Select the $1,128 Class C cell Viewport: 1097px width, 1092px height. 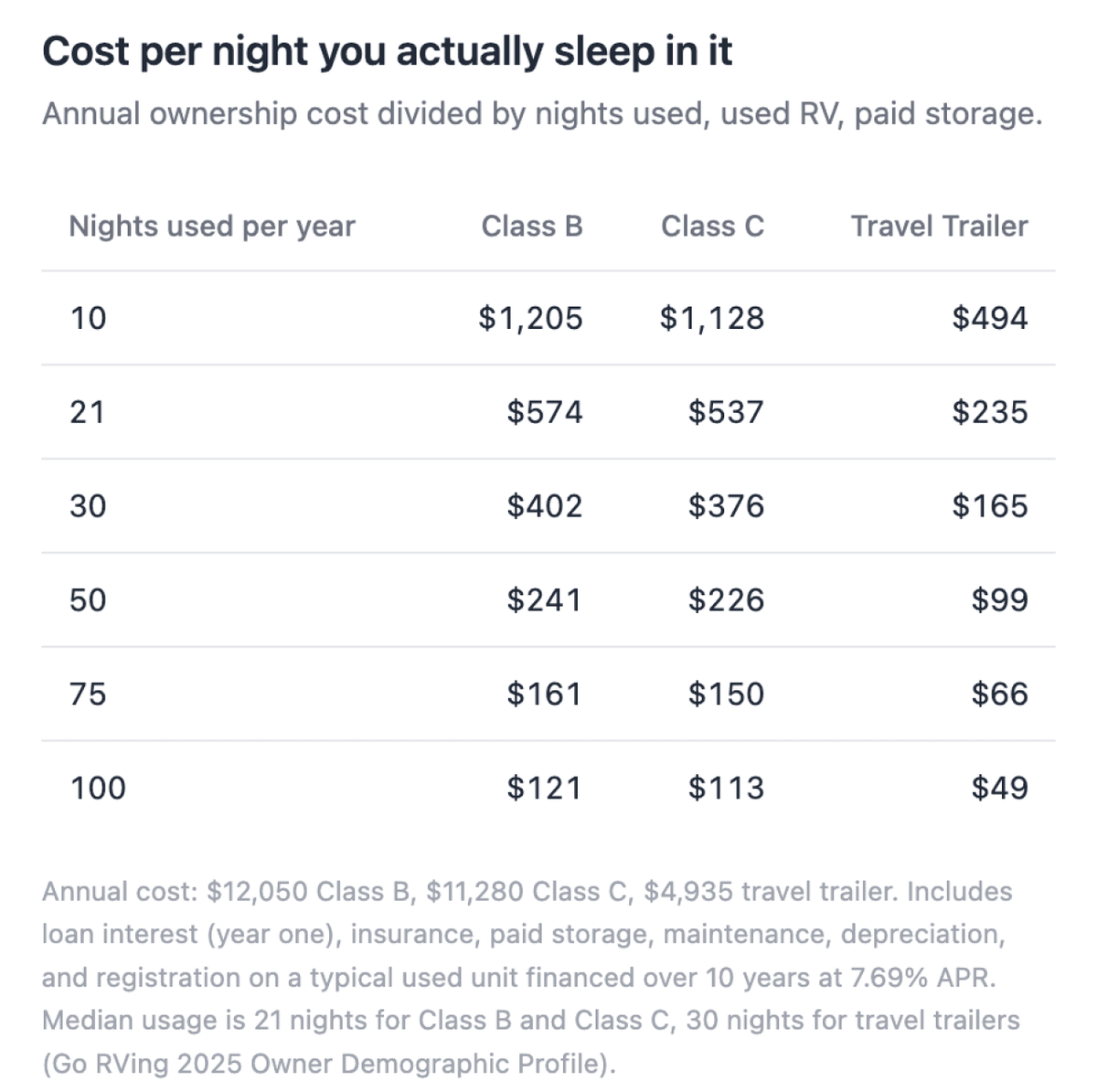(x=711, y=318)
